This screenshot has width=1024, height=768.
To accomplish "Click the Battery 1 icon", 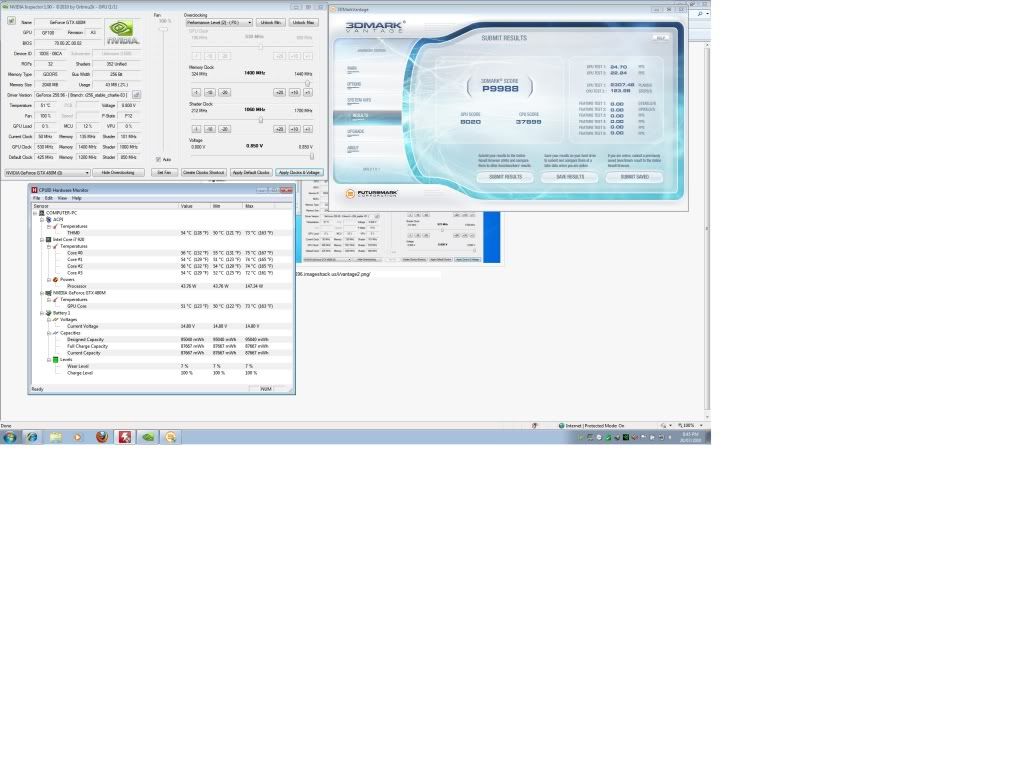I will point(48,313).
